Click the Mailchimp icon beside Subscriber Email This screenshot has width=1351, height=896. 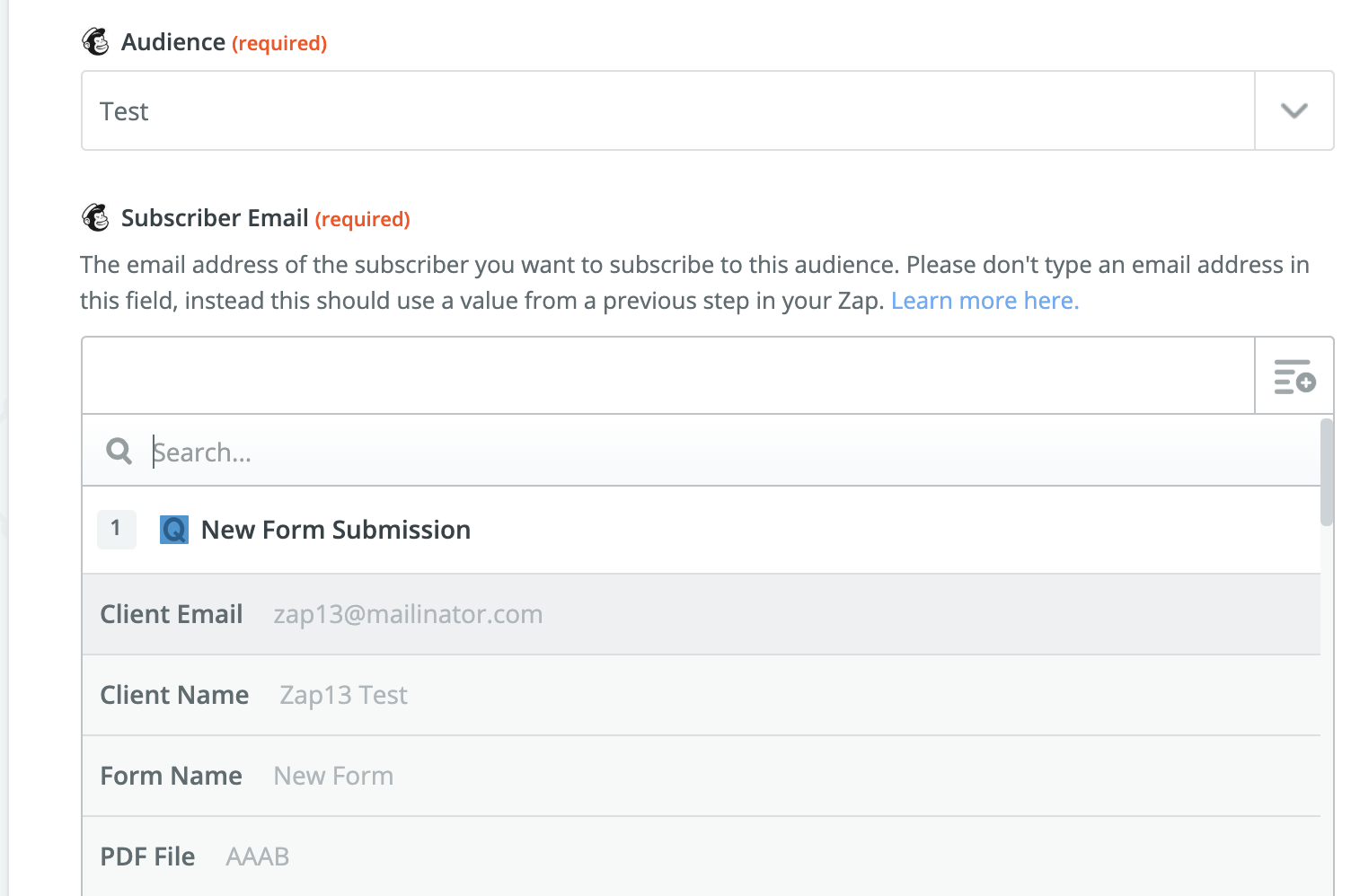(x=95, y=217)
